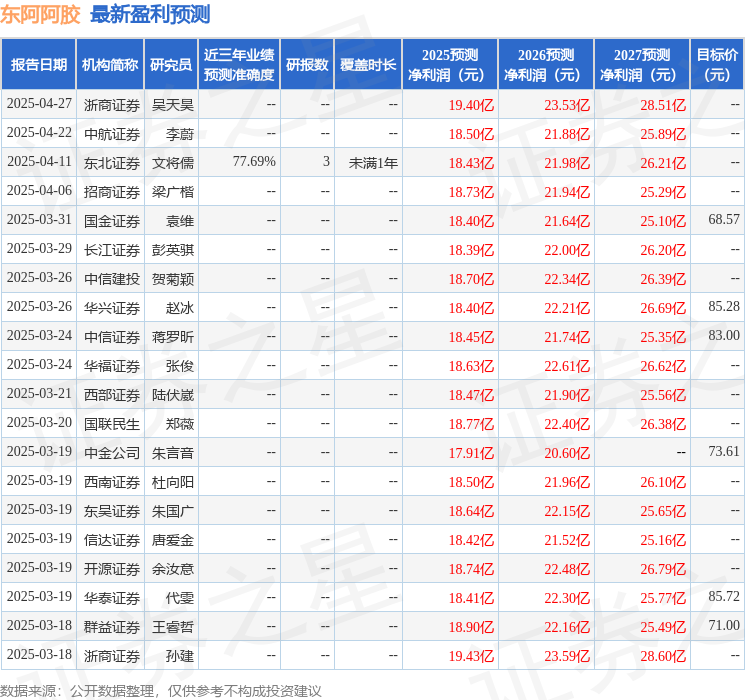Select the 机构简称 column header
Image resolution: width=745 pixels, height=700 pixels.
[x=110, y=65]
